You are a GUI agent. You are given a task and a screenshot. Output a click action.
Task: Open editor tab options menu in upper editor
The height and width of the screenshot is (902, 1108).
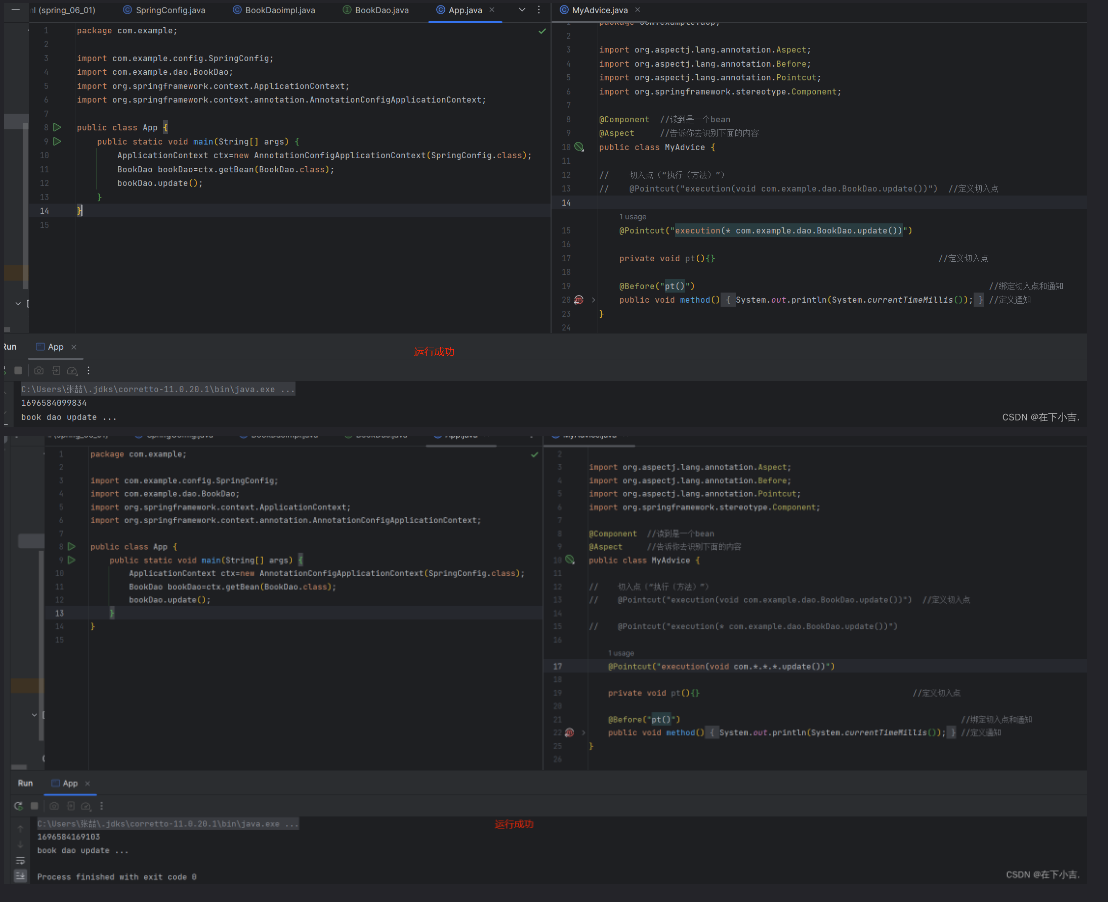(538, 10)
